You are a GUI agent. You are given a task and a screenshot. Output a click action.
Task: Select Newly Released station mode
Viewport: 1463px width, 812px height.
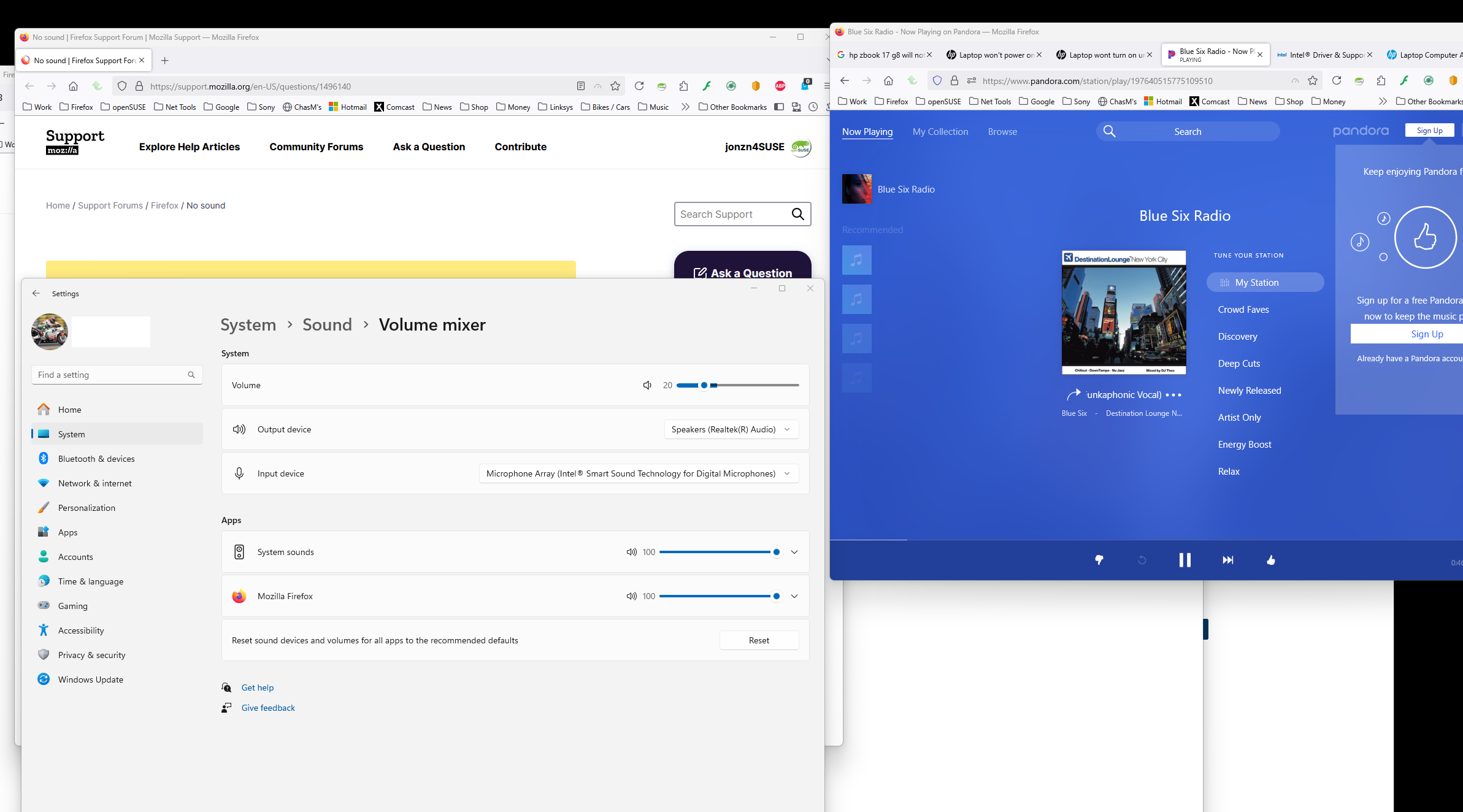(x=1250, y=391)
